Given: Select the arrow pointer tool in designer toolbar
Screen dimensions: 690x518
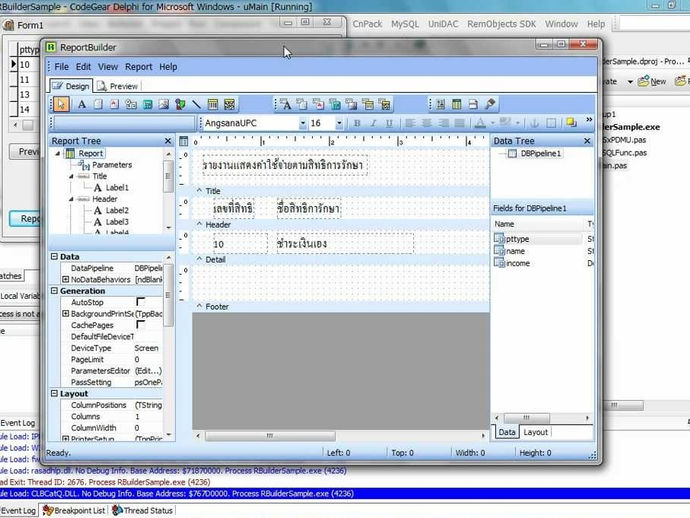Looking at the screenshot, I should click(61, 104).
